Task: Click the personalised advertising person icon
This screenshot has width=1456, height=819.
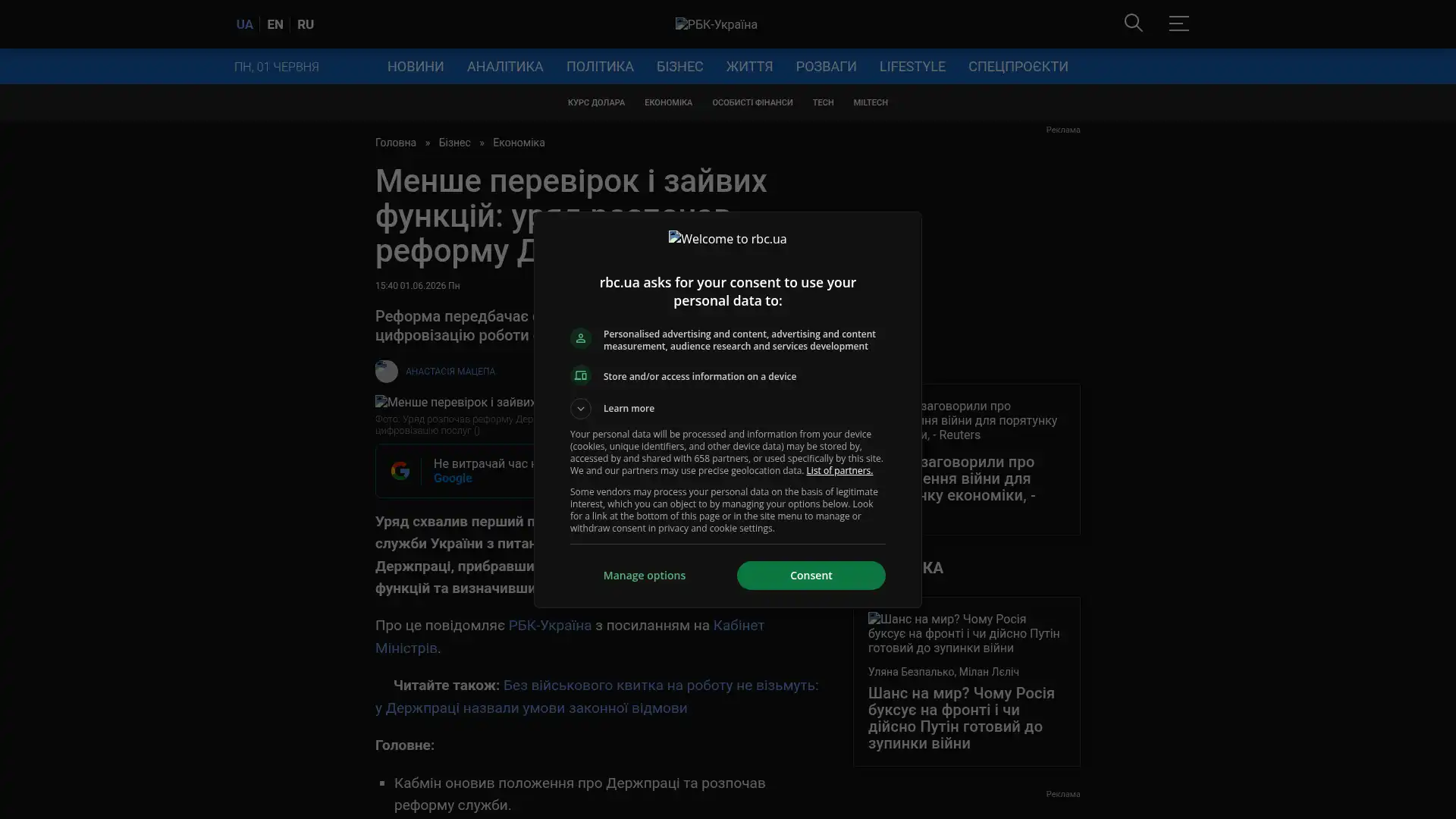Action: pyautogui.click(x=581, y=338)
